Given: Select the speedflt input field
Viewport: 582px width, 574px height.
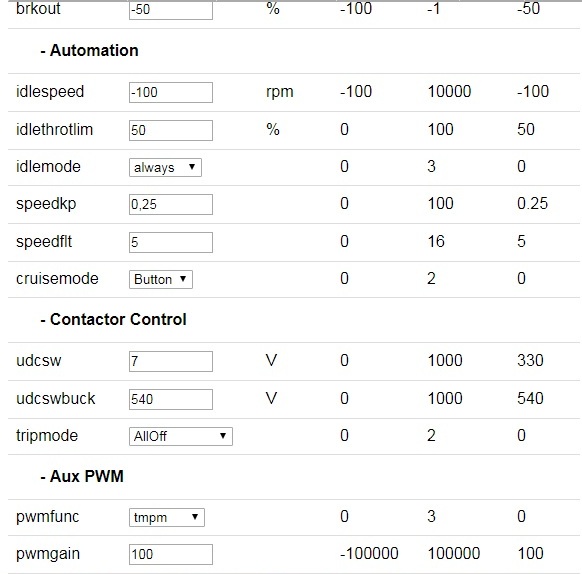Looking at the screenshot, I should (171, 242).
